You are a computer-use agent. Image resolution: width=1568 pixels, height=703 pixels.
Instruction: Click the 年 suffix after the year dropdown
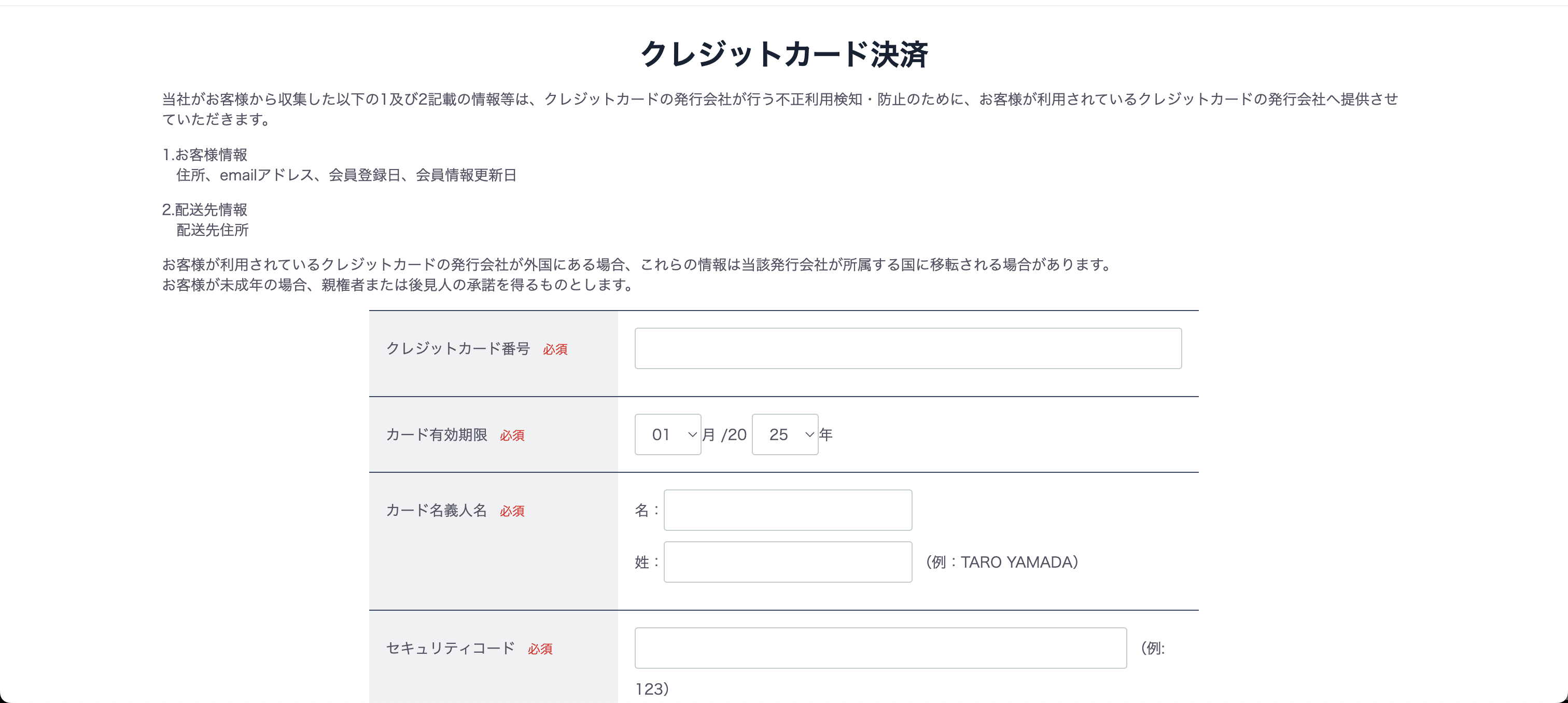click(826, 434)
